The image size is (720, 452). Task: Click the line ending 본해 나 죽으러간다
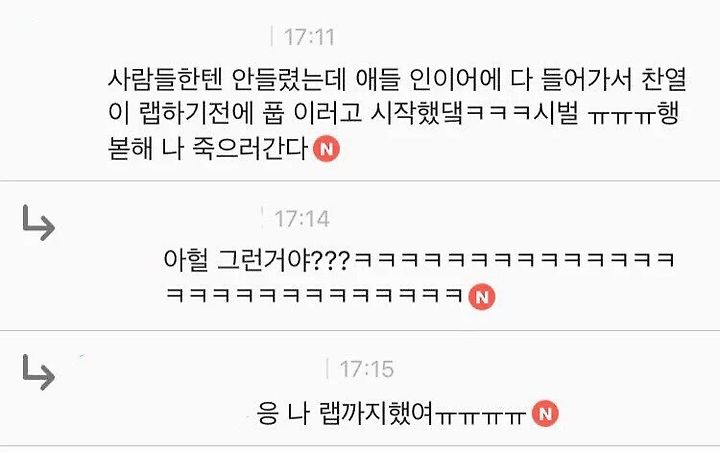click(x=208, y=148)
